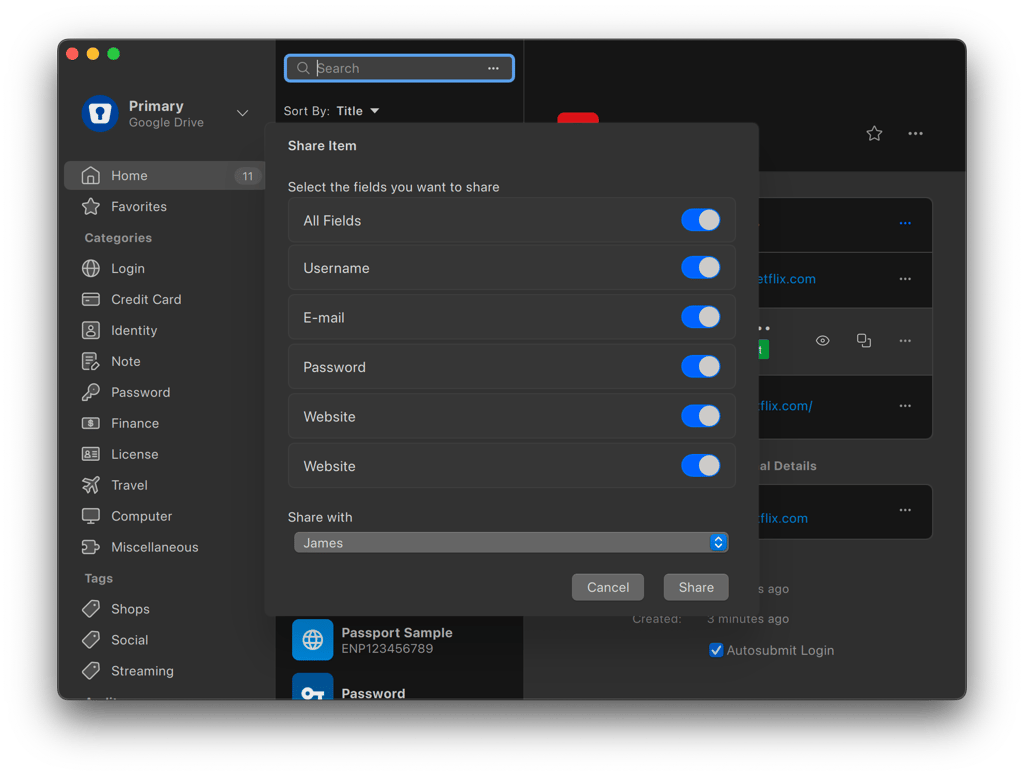Screen dimensions: 1024x776
Task: Click the Home house icon in sidebar
Action: [91, 176]
